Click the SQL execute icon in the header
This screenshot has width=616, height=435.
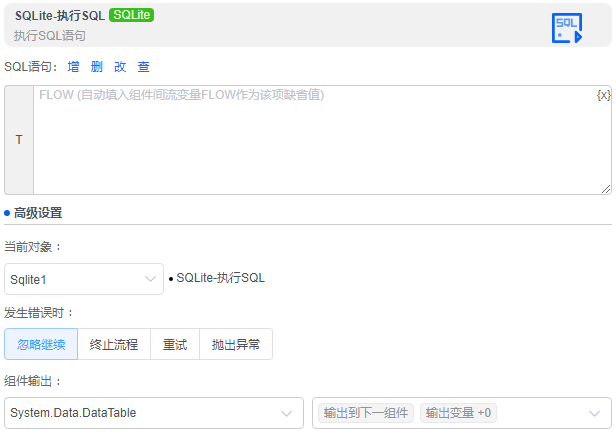tap(567, 28)
